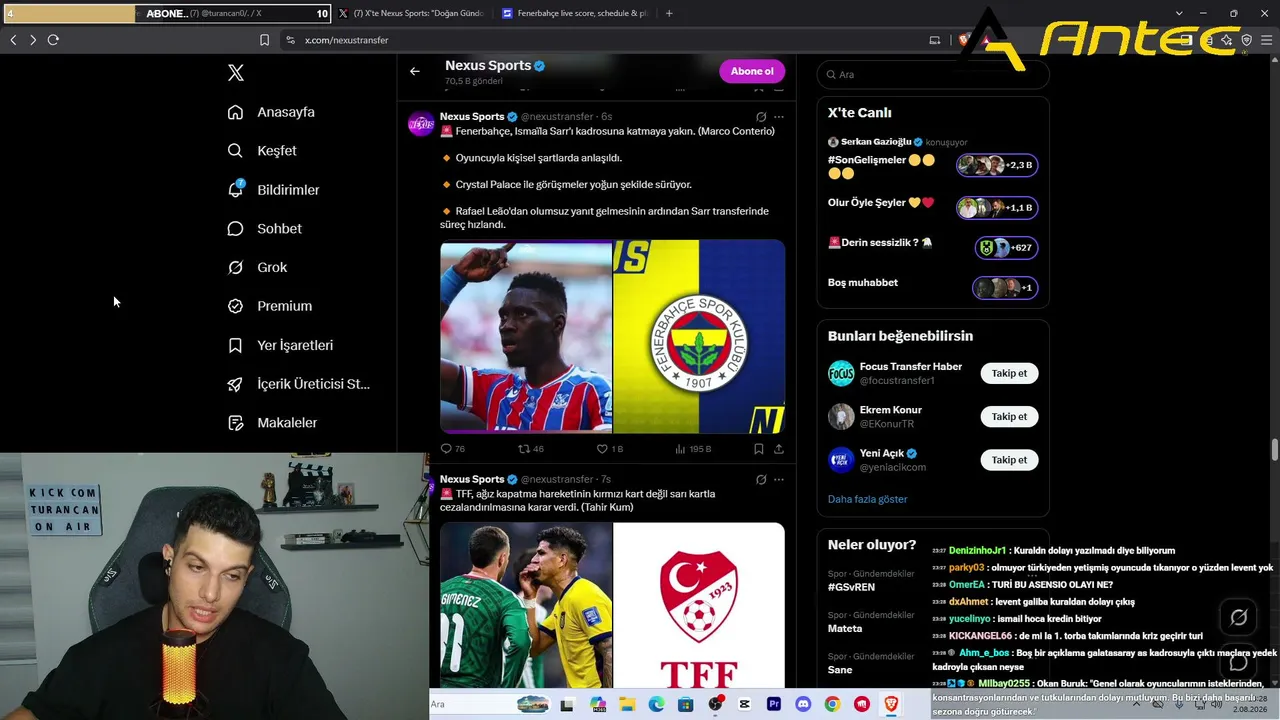Image resolution: width=1280 pixels, height=720 pixels.
Task: Open Focus Transfer Haber profile avatar
Action: point(841,373)
